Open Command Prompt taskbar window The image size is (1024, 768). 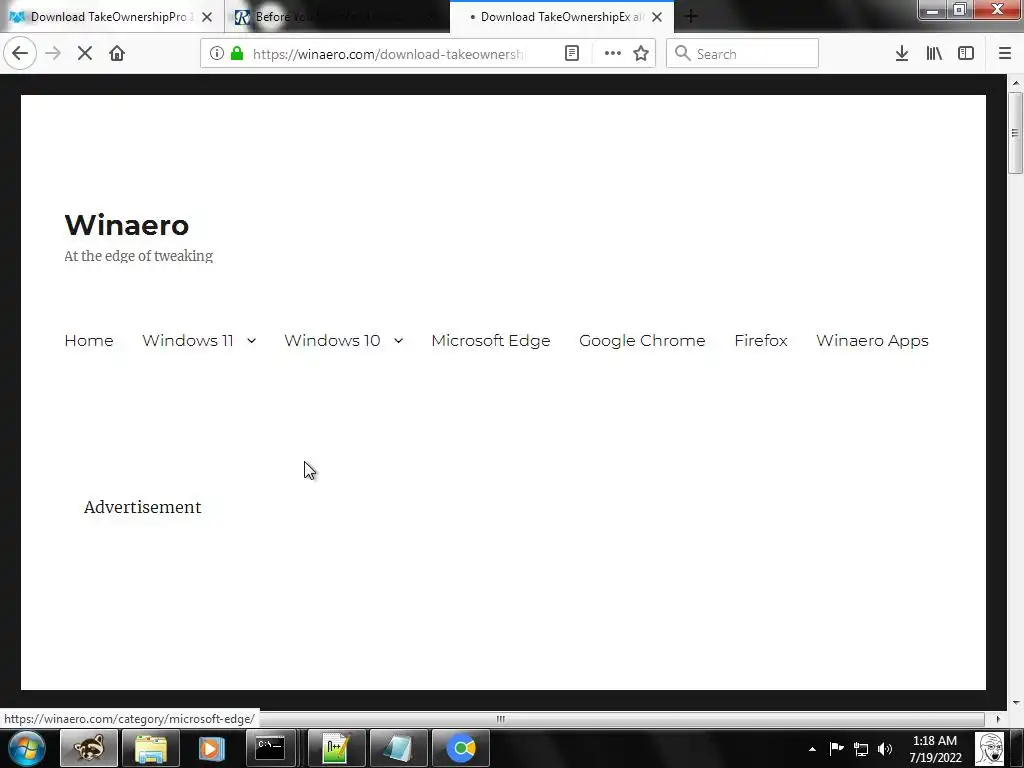tap(270, 748)
